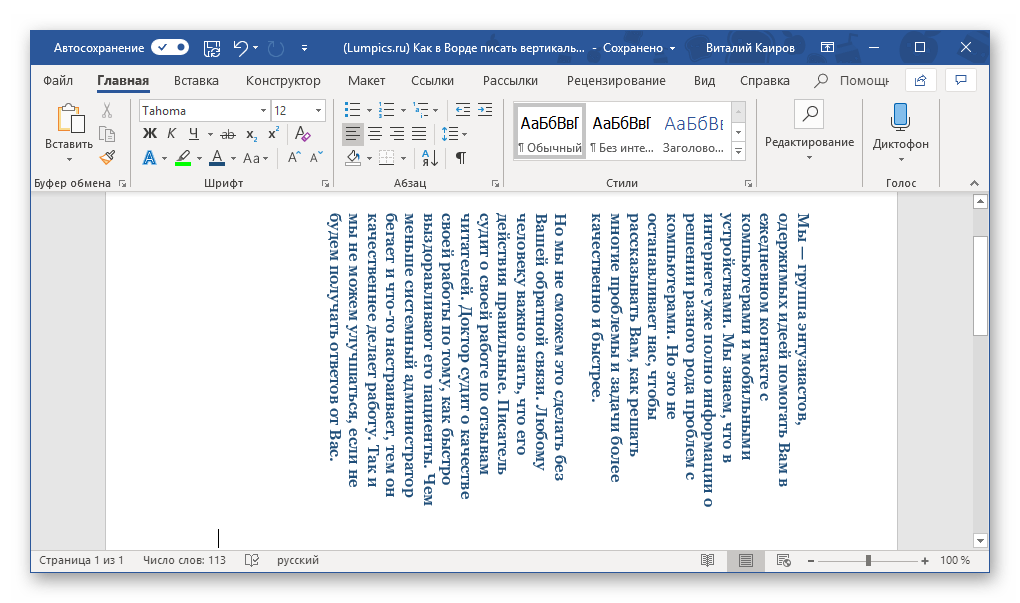Open the Вставка ribbon tab
Image resolution: width=1020 pixels, height=603 pixels.
tap(196, 81)
